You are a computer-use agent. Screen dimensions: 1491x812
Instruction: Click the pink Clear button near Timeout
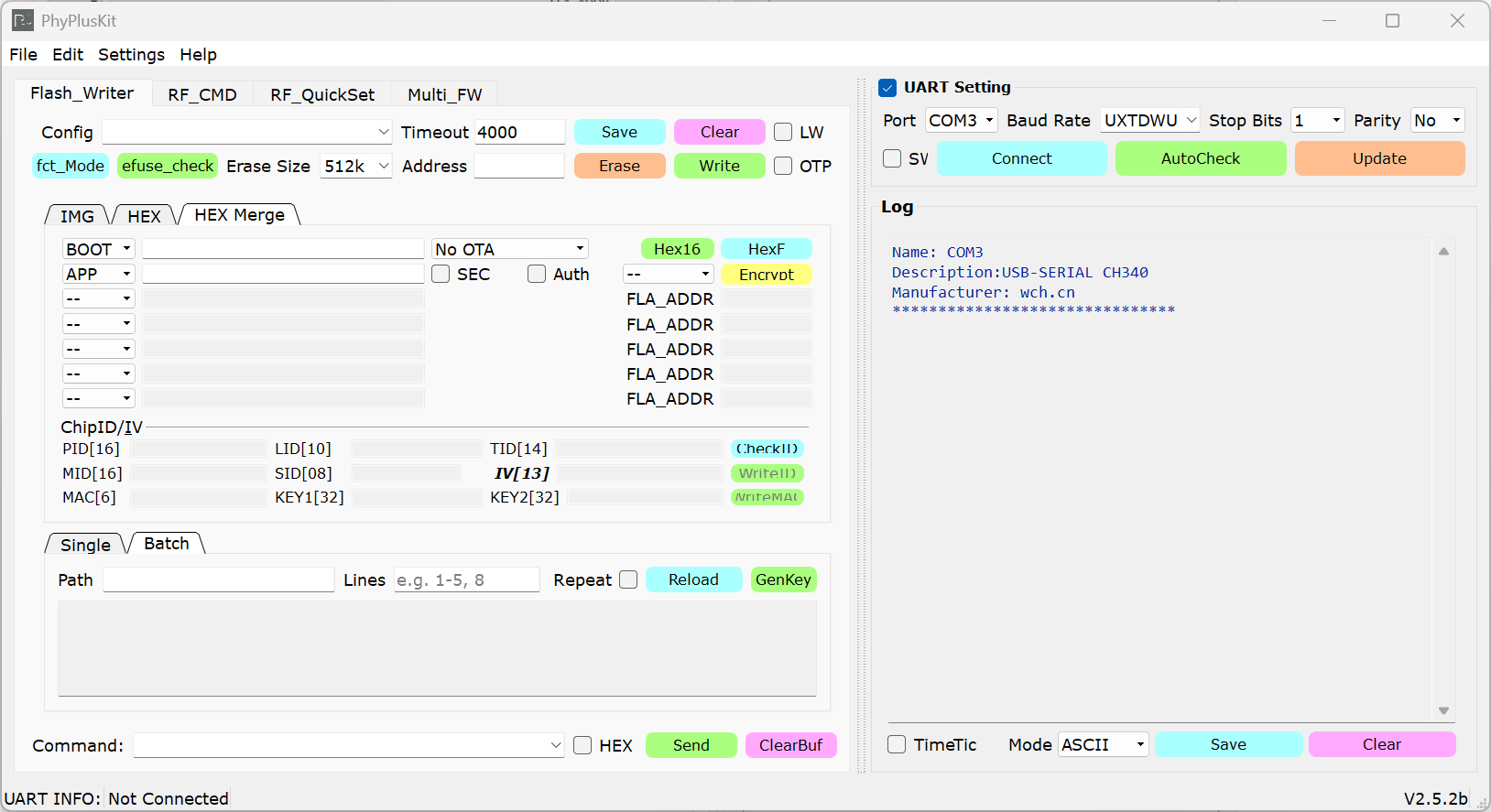point(720,132)
